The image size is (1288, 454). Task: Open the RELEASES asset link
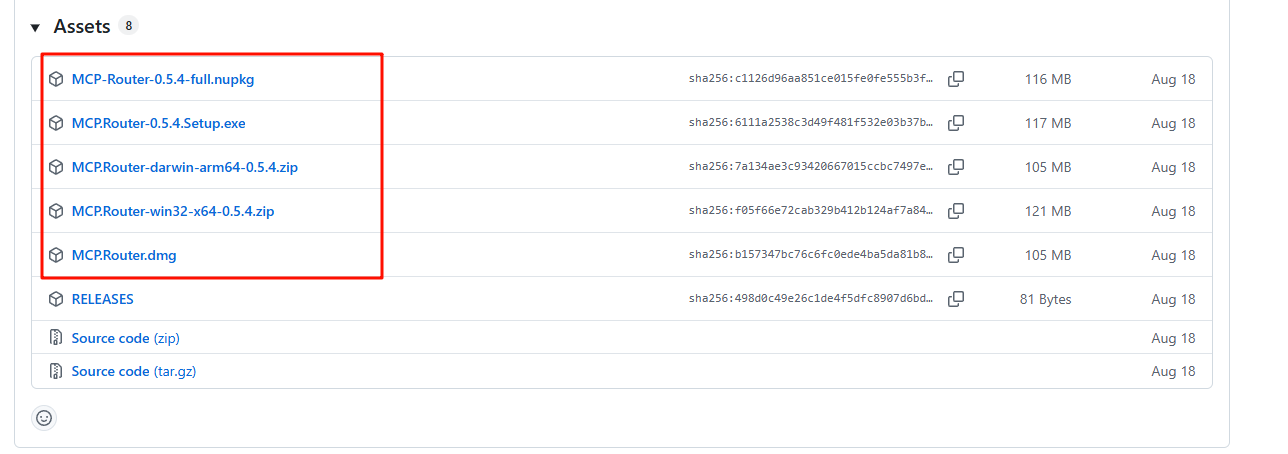click(102, 299)
